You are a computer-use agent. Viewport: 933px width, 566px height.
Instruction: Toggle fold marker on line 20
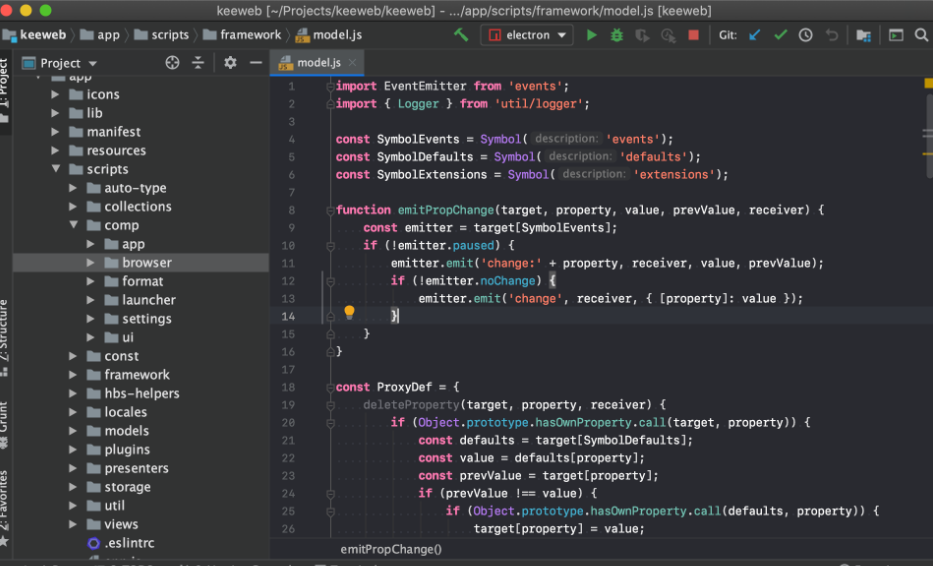330,423
